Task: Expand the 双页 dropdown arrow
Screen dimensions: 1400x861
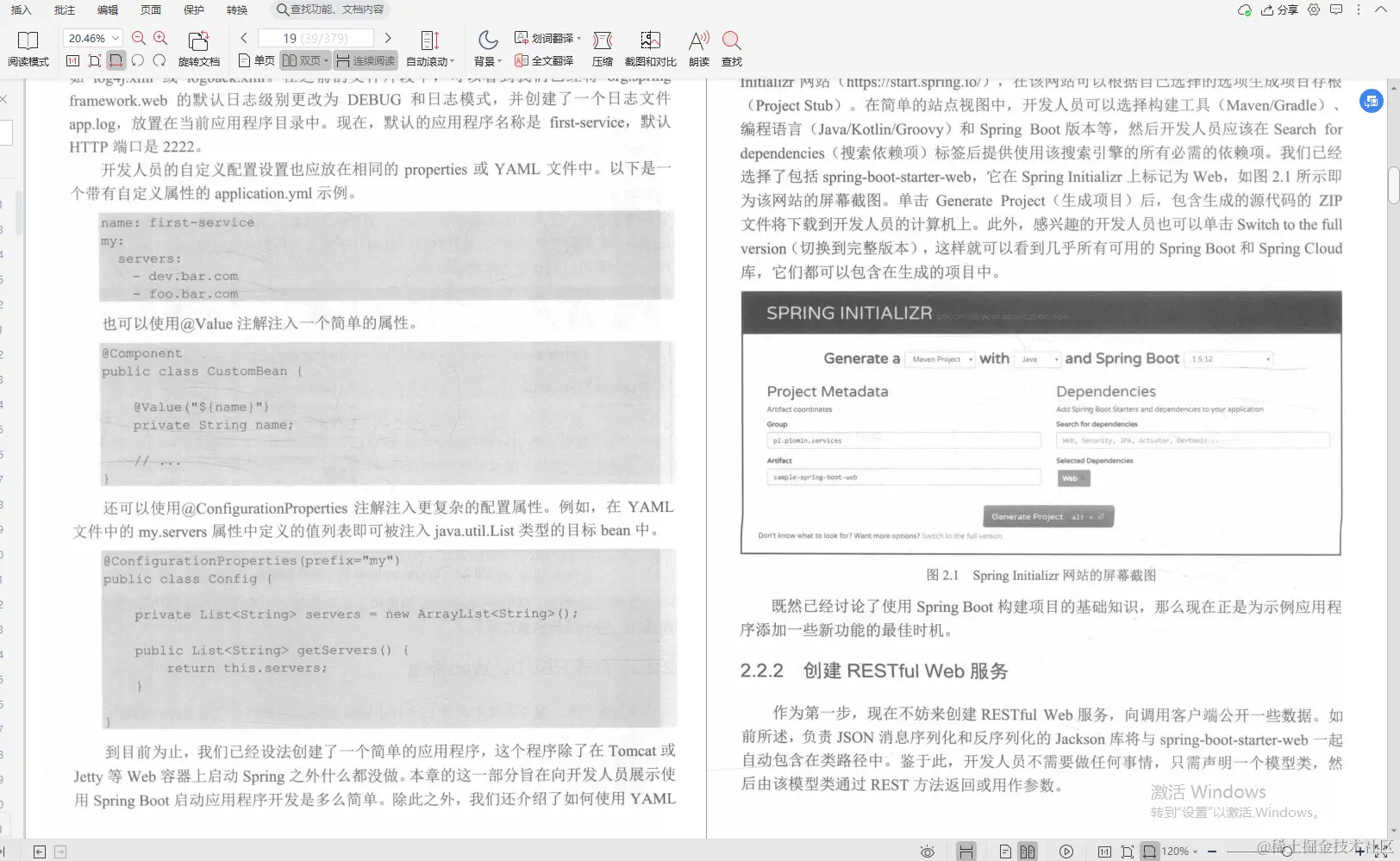Action: pyautogui.click(x=327, y=61)
